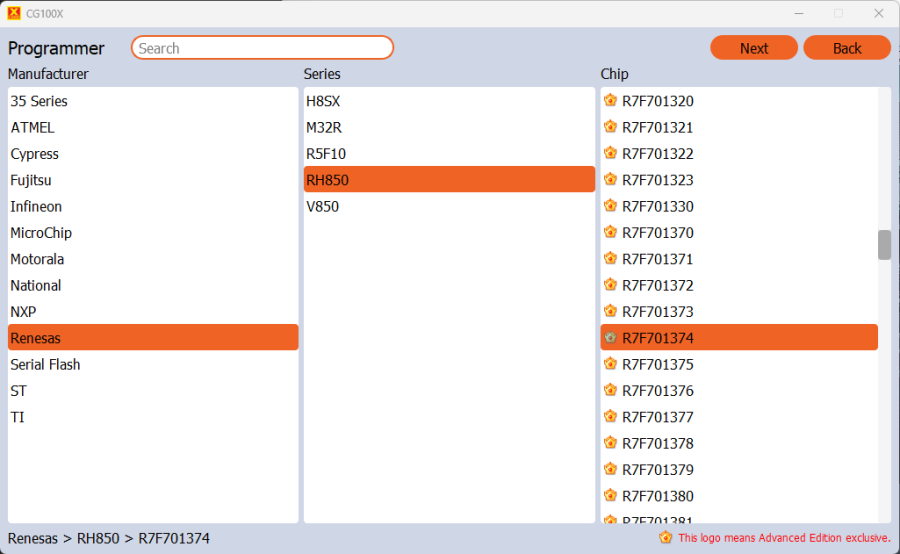Image resolution: width=900 pixels, height=554 pixels.
Task: Select chip R7F701380 in the list
Action: (x=657, y=496)
